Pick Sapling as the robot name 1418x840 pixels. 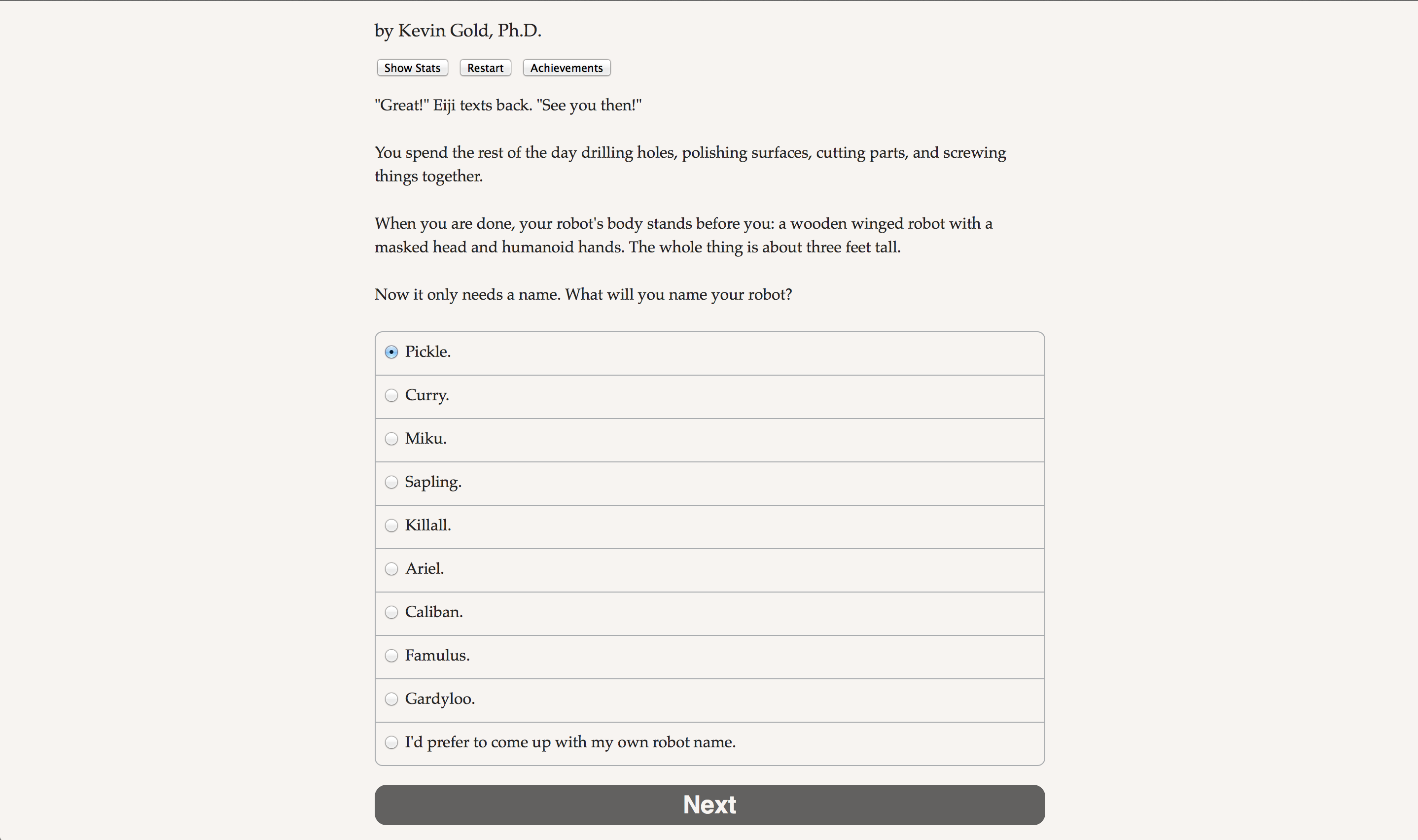pyautogui.click(x=391, y=482)
